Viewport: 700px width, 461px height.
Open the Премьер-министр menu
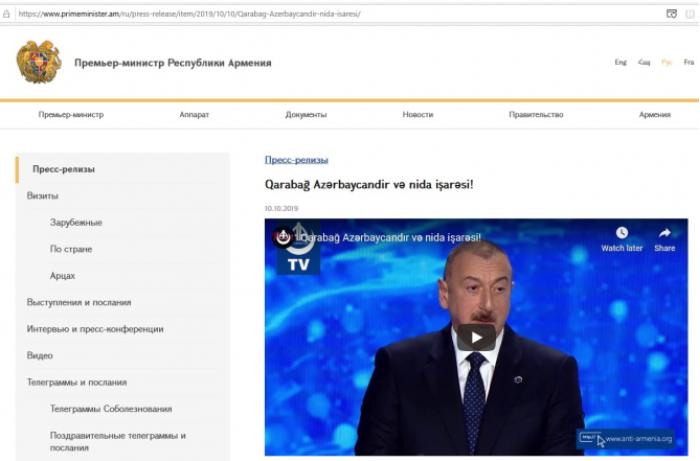(71, 115)
